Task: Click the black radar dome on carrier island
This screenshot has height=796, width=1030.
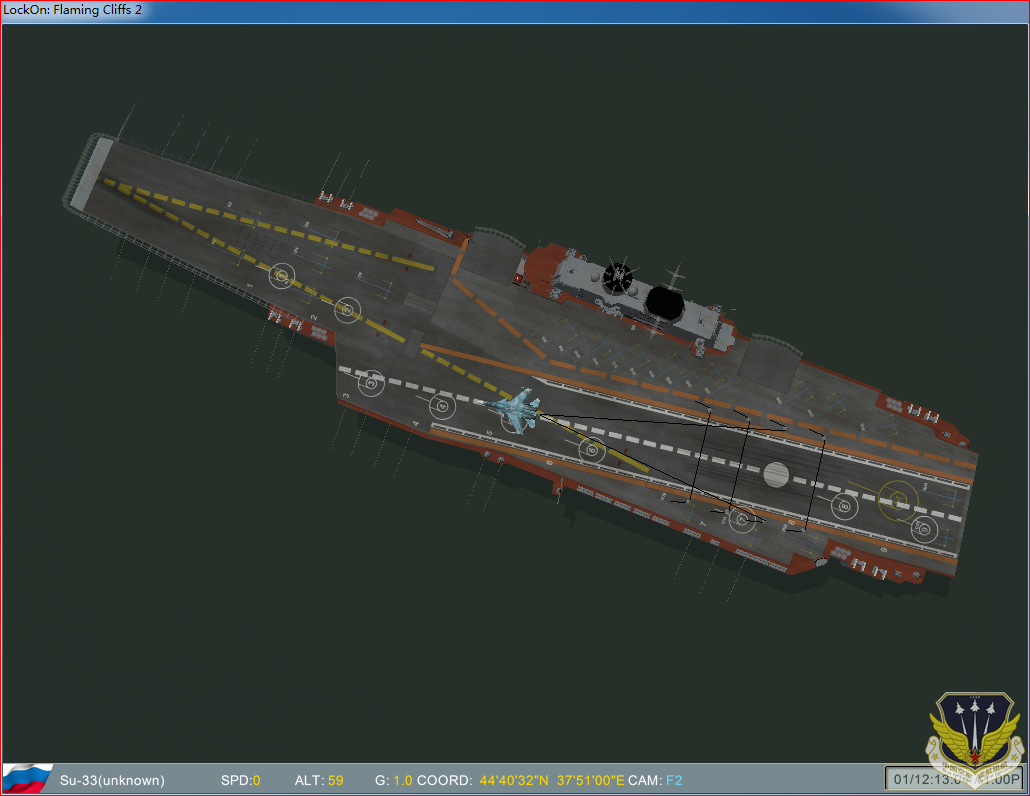Action: (664, 303)
